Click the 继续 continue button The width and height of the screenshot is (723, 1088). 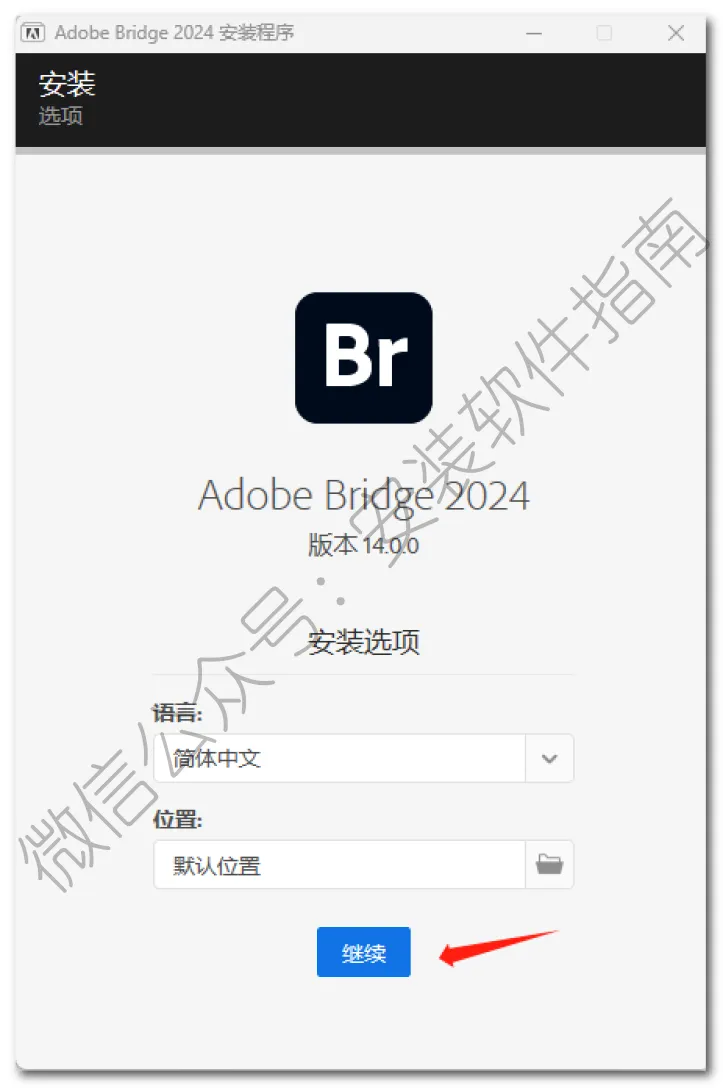(364, 952)
